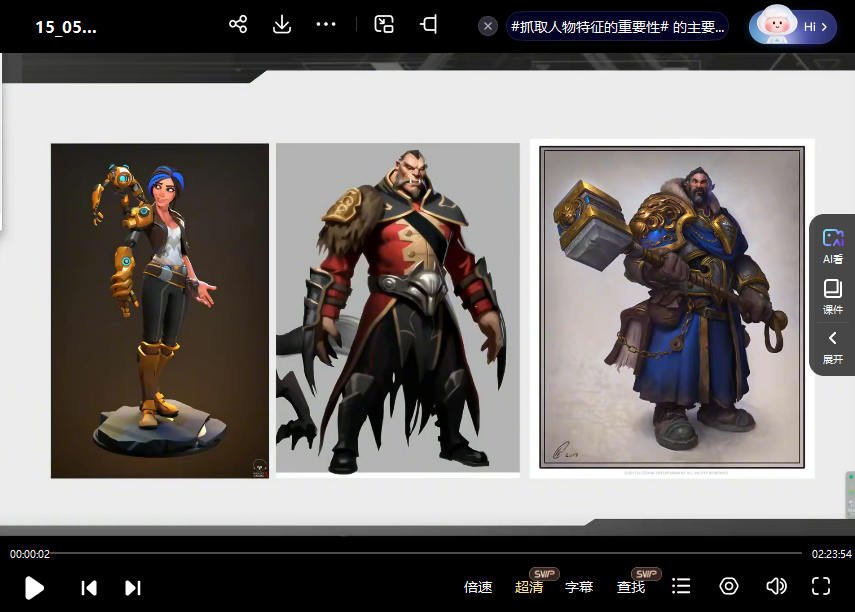Screen dimensions: 855x612
Task: Expand the sidebar with 展开 chevron
Action: pyautogui.click(x=832, y=347)
